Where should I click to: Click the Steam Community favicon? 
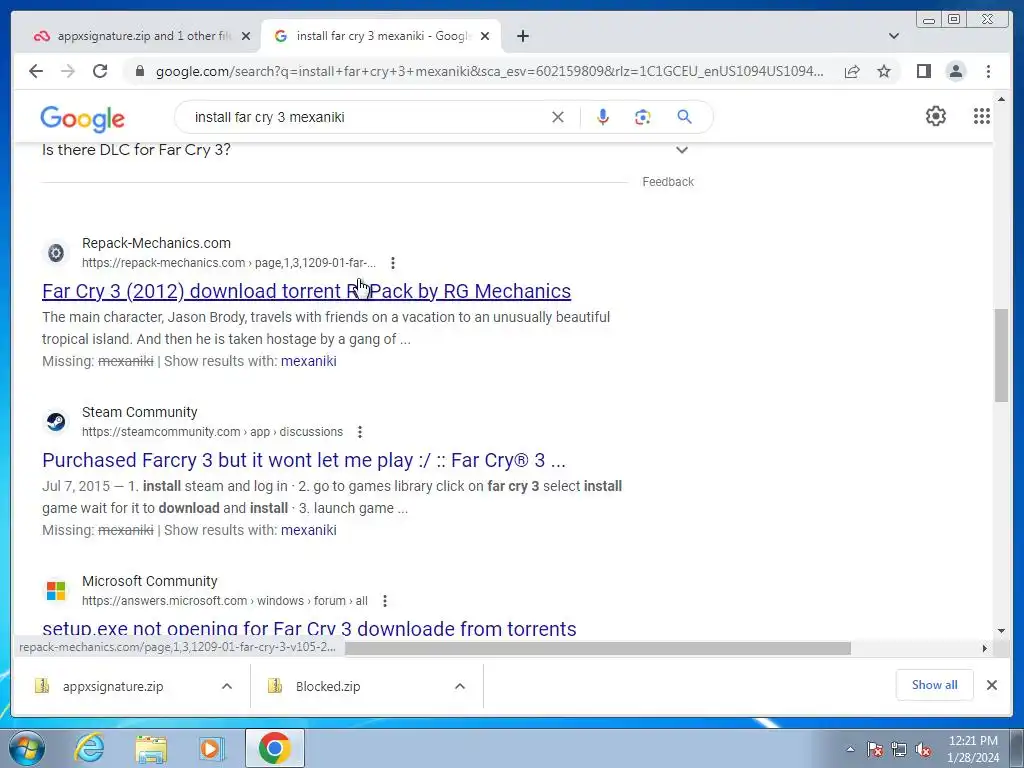pyautogui.click(x=56, y=422)
